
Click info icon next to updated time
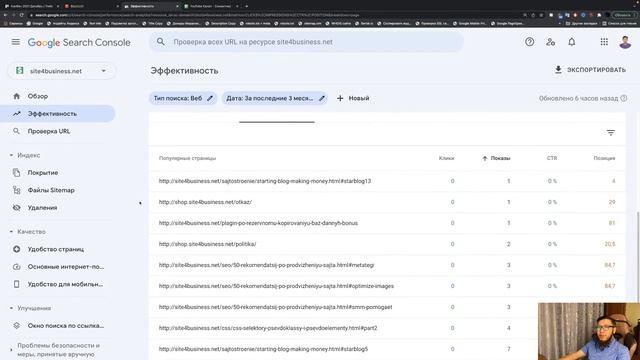click(x=624, y=98)
